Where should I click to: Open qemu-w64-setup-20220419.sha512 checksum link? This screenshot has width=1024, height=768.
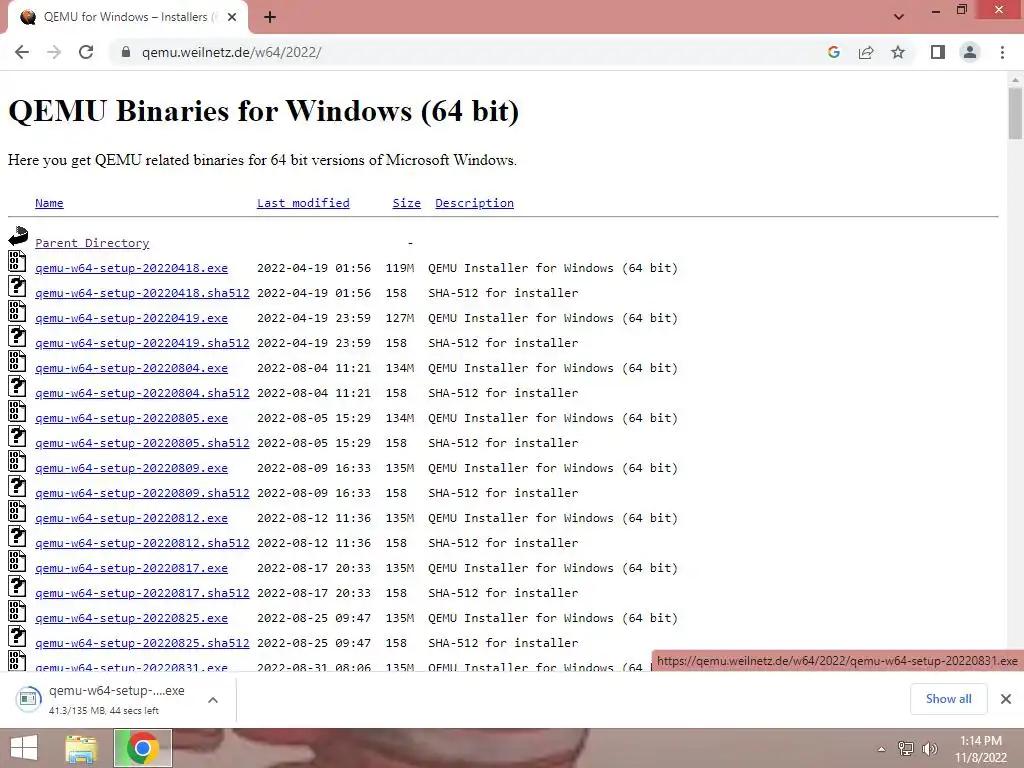tap(142, 343)
